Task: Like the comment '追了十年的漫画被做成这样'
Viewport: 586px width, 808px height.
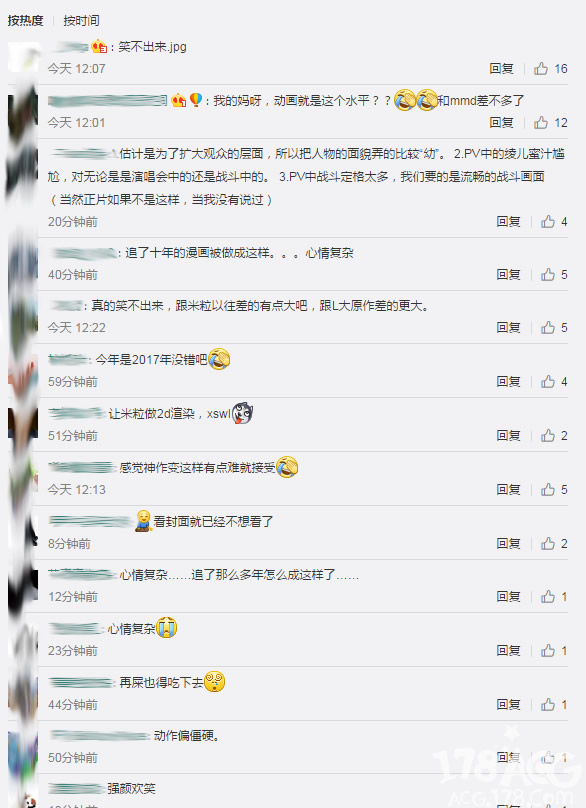Action: [554, 275]
